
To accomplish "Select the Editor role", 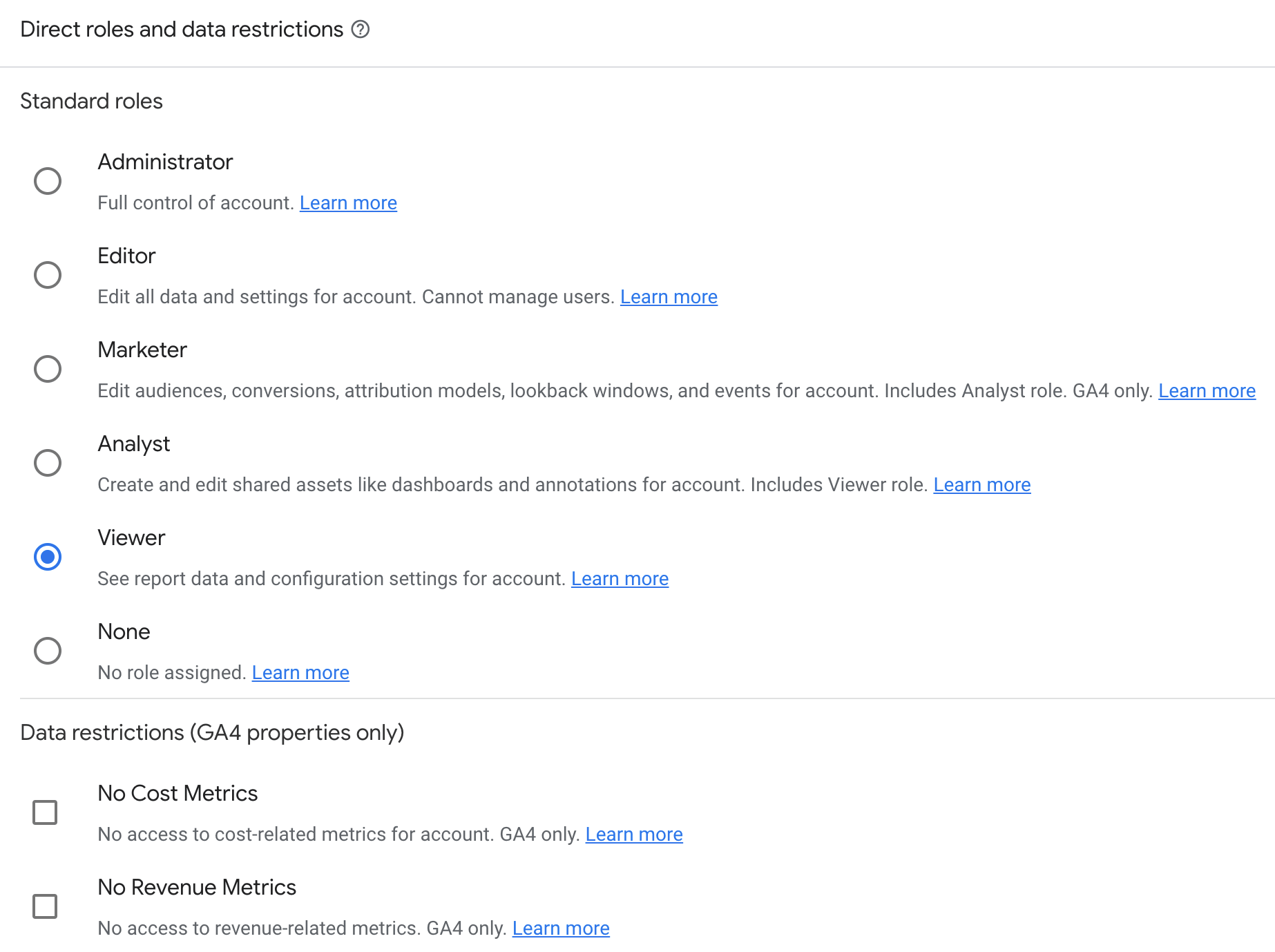I will [x=47, y=275].
